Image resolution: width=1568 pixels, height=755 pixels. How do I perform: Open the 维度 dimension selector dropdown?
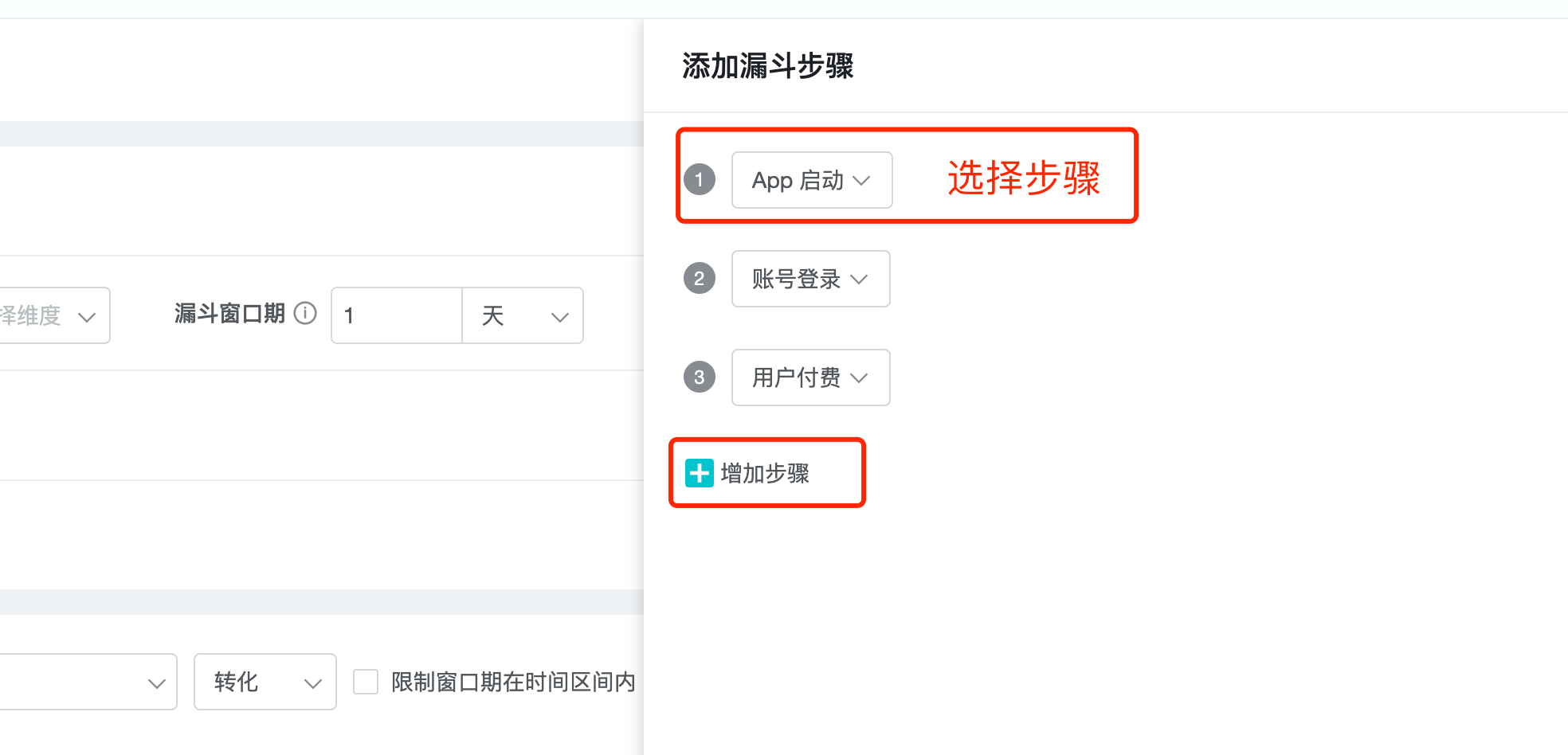52,315
